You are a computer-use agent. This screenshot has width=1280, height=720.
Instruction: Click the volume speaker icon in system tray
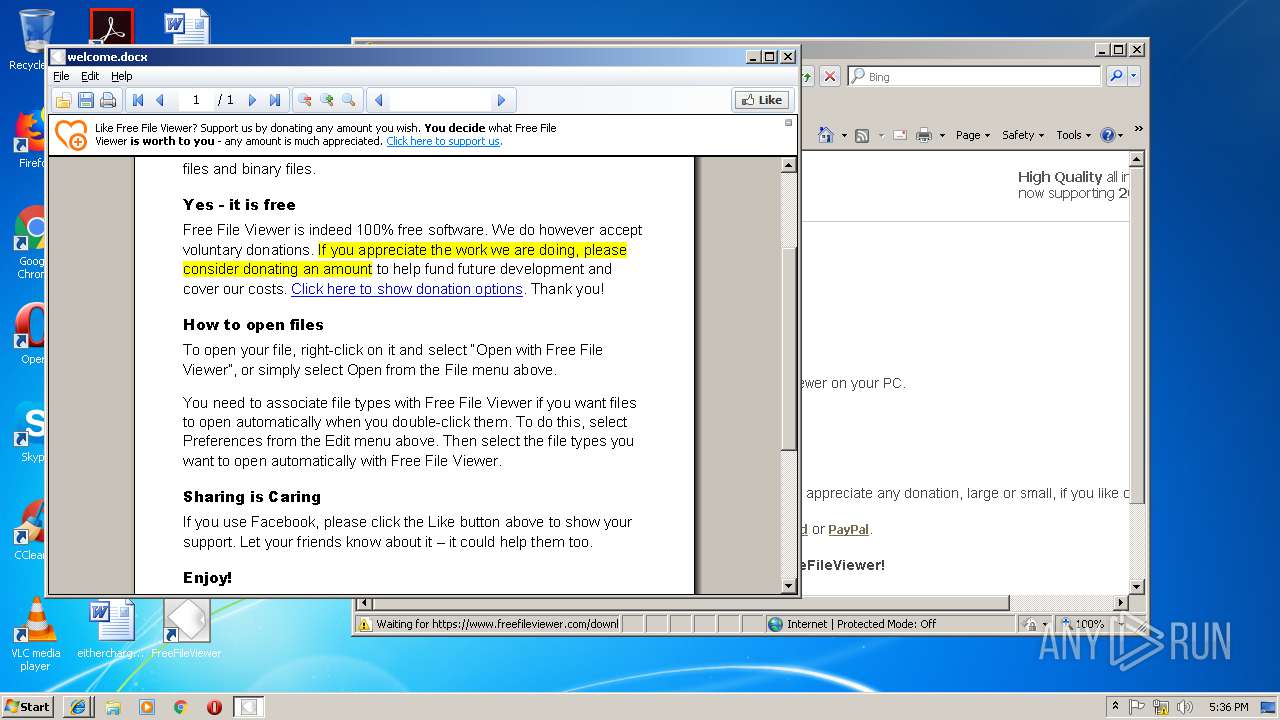pos(1185,706)
